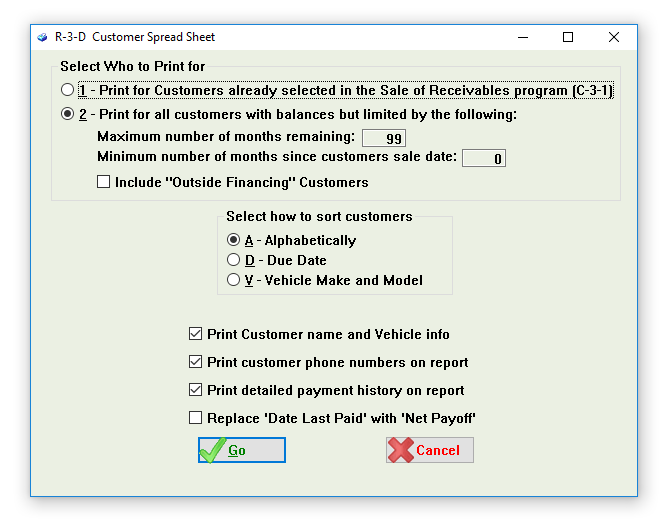
Task: Disable Print detailed payment history on report
Action: [195, 390]
